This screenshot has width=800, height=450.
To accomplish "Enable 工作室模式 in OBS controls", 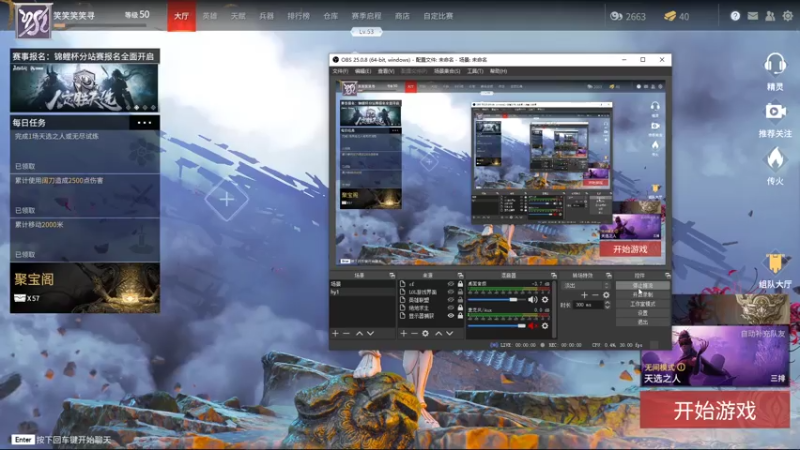I will pyautogui.click(x=642, y=304).
